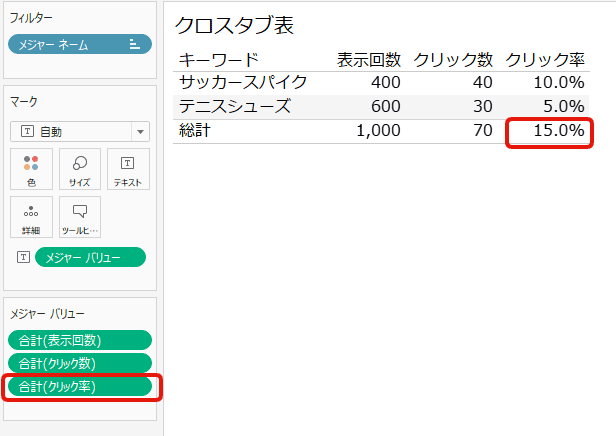The height and width of the screenshot is (436, 616).
Task: Select the メジャー ネーム filter pill
Action: pos(70,44)
